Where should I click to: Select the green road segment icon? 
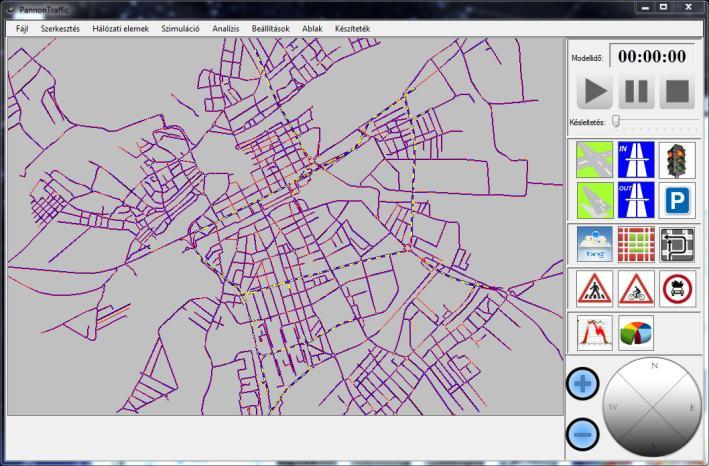click(595, 200)
